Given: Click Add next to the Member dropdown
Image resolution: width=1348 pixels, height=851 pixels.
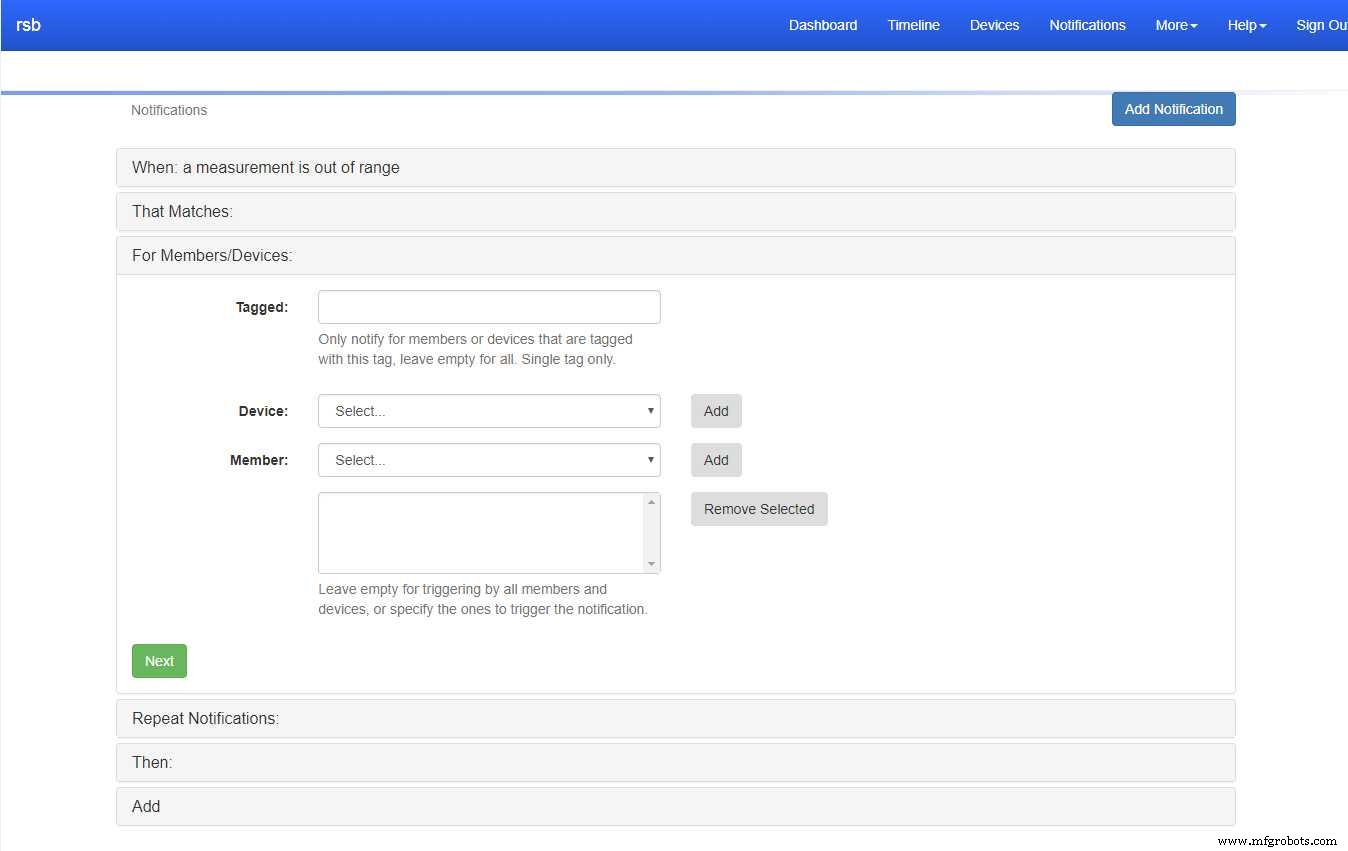Looking at the screenshot, I should click(716, 460).
